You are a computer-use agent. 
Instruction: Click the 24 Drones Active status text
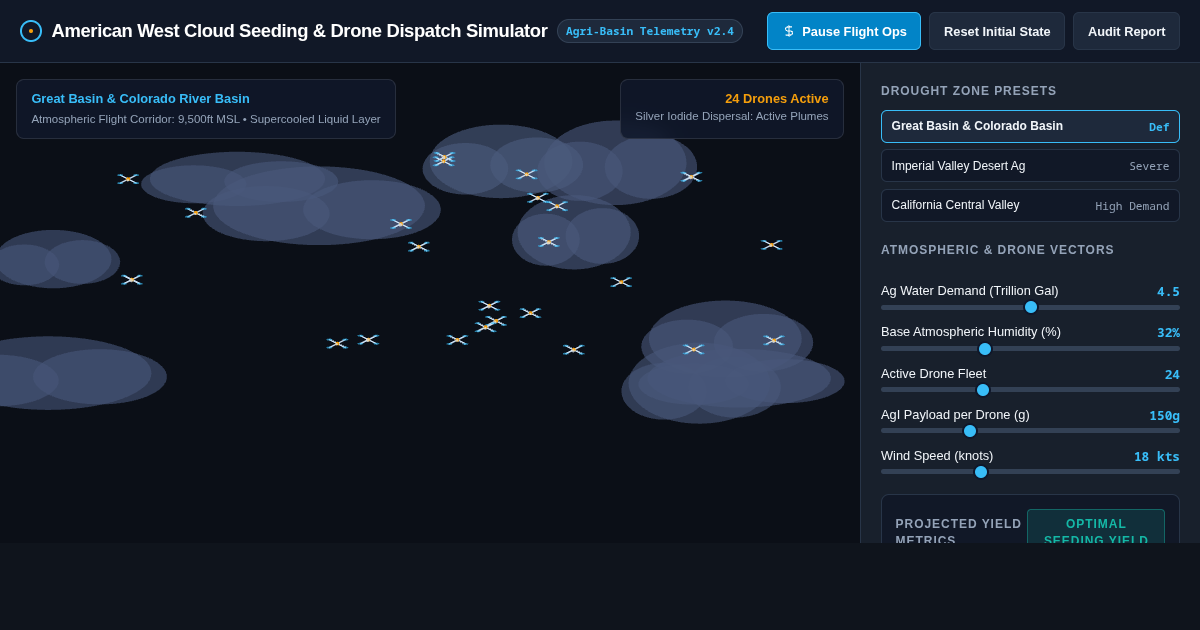click(777, 98)
